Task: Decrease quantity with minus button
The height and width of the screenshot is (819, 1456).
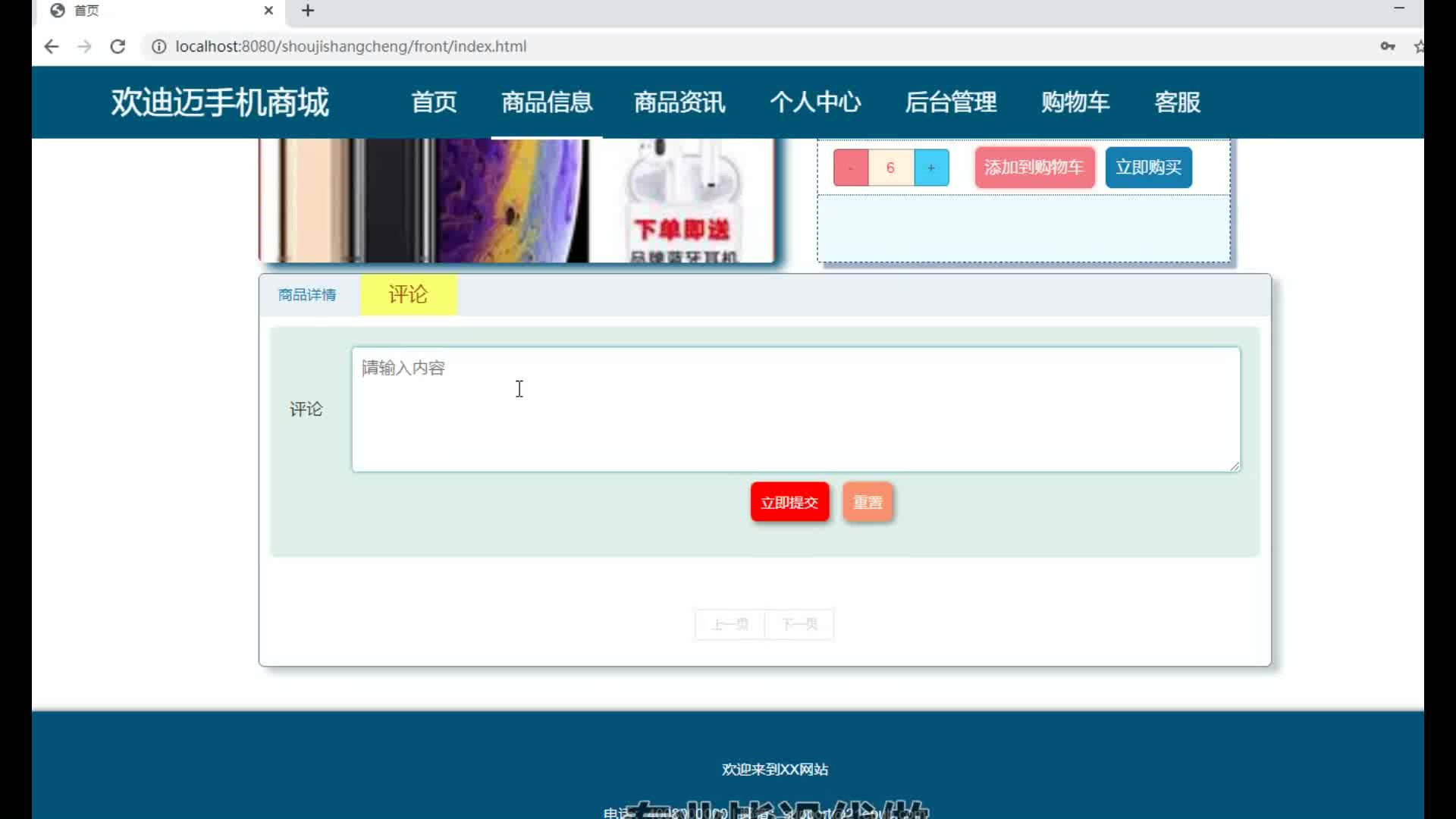Action: point(851,168)
